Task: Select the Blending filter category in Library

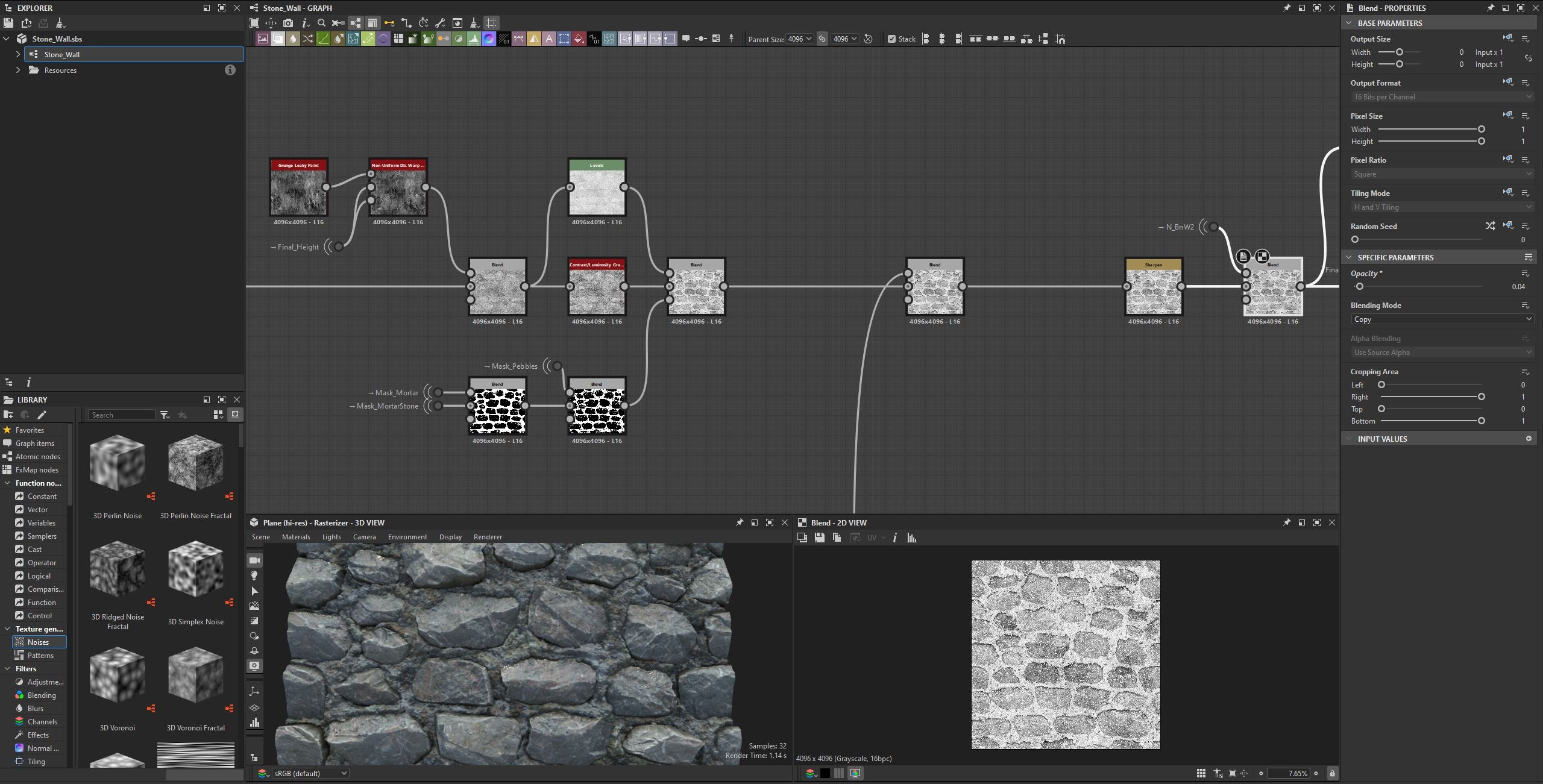Action: tap(42, 695)
